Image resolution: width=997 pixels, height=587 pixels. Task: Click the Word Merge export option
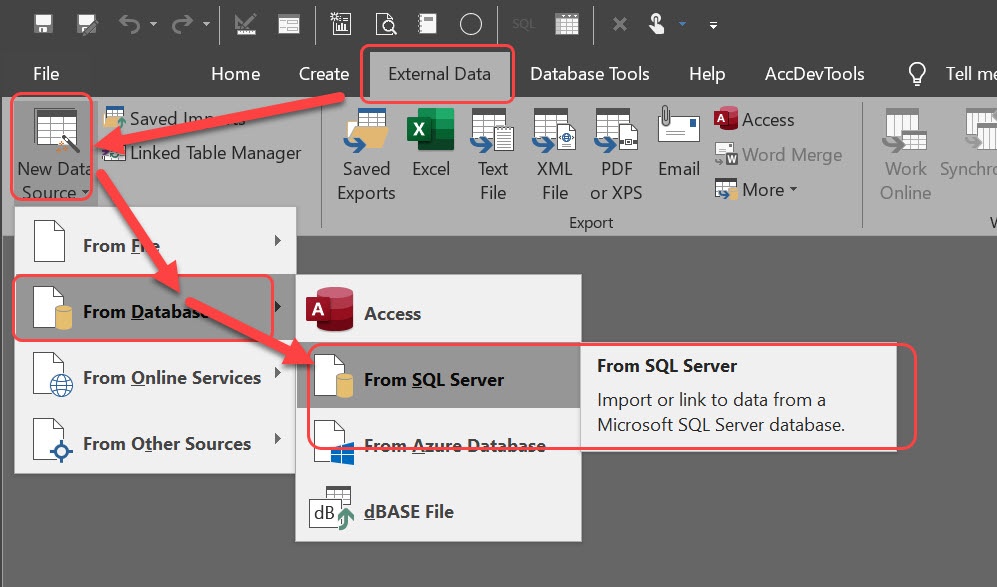778,155
